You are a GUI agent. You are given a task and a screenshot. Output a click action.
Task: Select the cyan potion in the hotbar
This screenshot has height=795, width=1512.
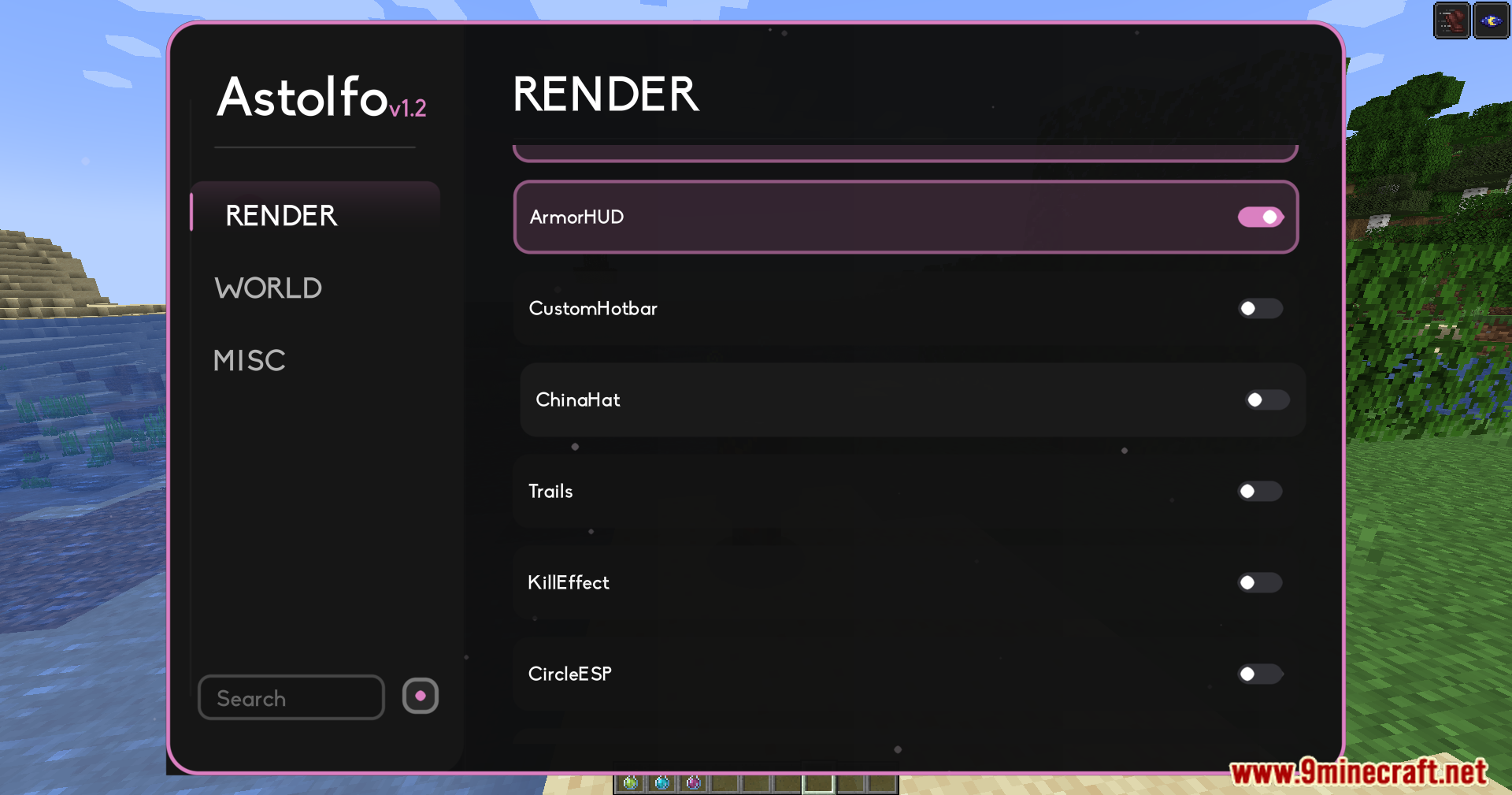click(661, 783)
